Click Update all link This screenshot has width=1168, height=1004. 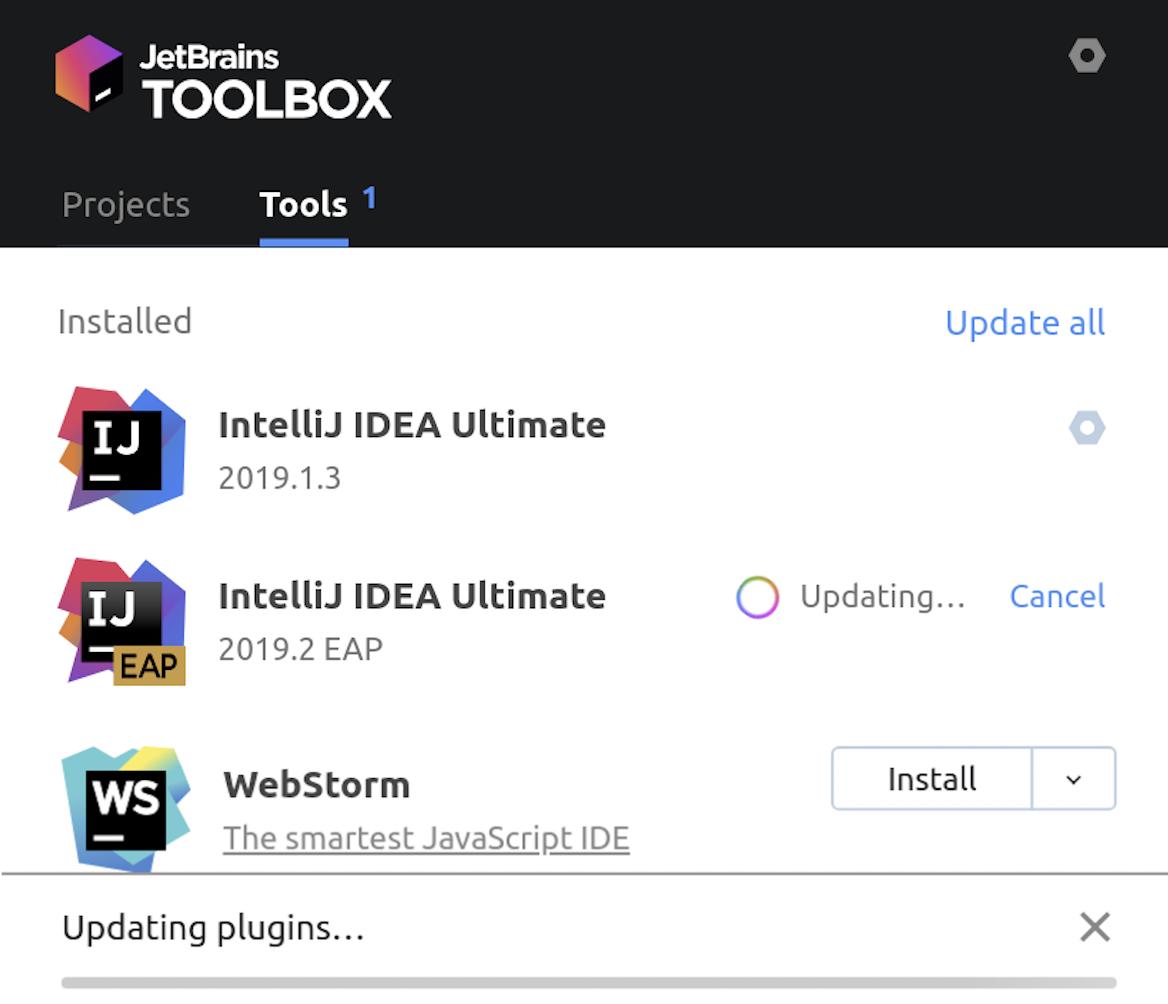(x=1024, y=323)
